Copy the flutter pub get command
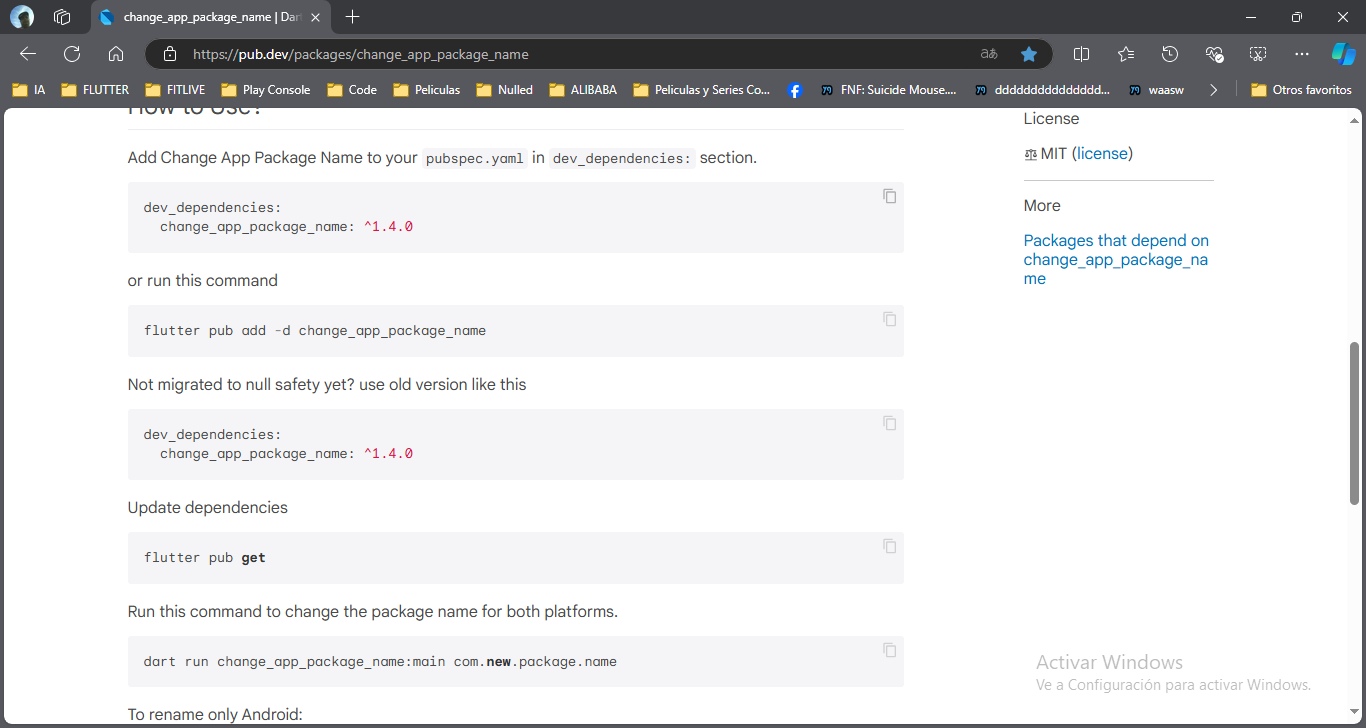This screenshot has height=728, width=1366. pyautogui.click(x=889, y=546)
